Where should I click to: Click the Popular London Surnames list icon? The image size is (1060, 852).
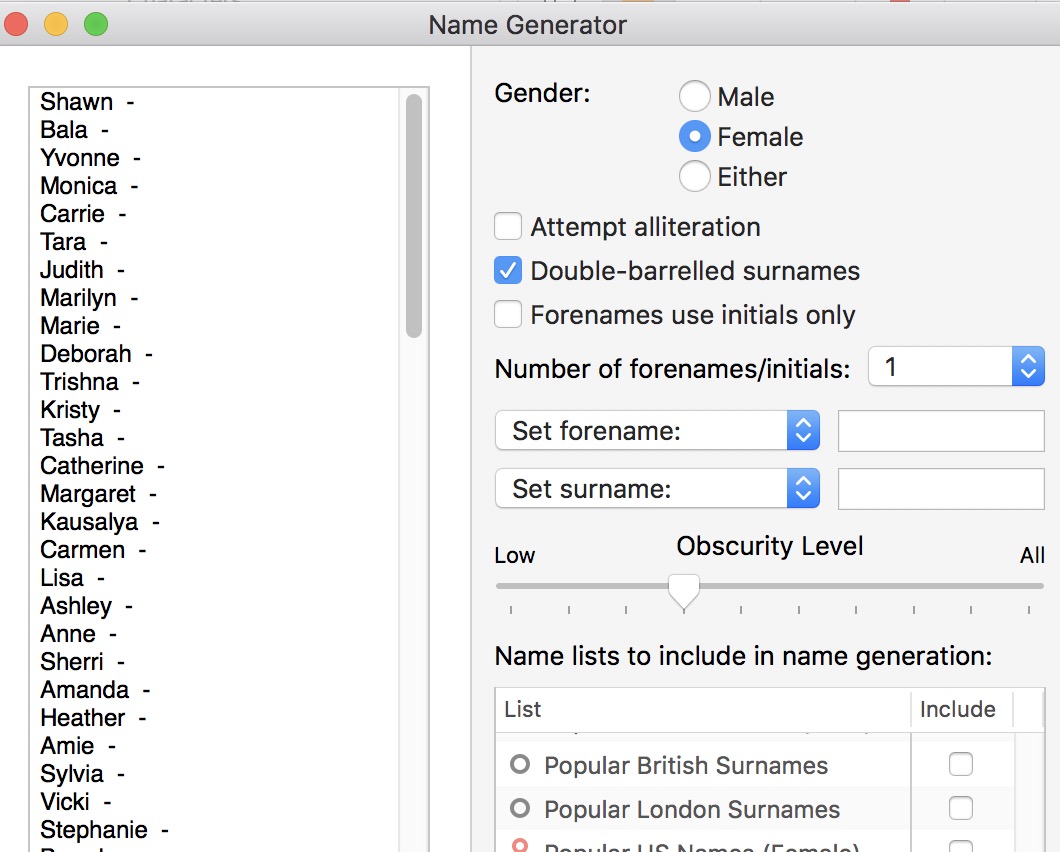[519, 809]
